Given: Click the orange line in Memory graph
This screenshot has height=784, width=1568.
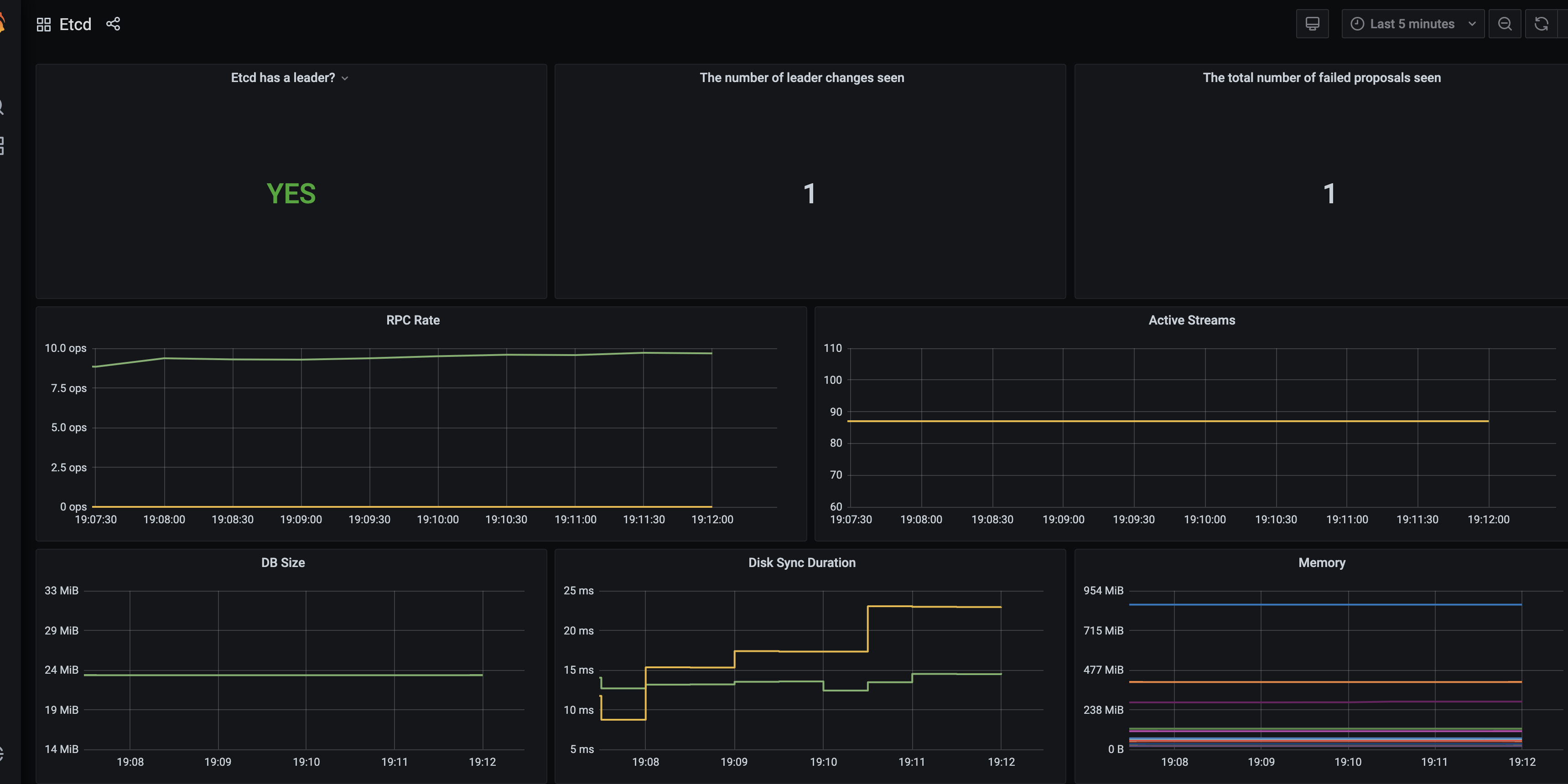Looking at the screenshot, I should [x=1325, y=682].
